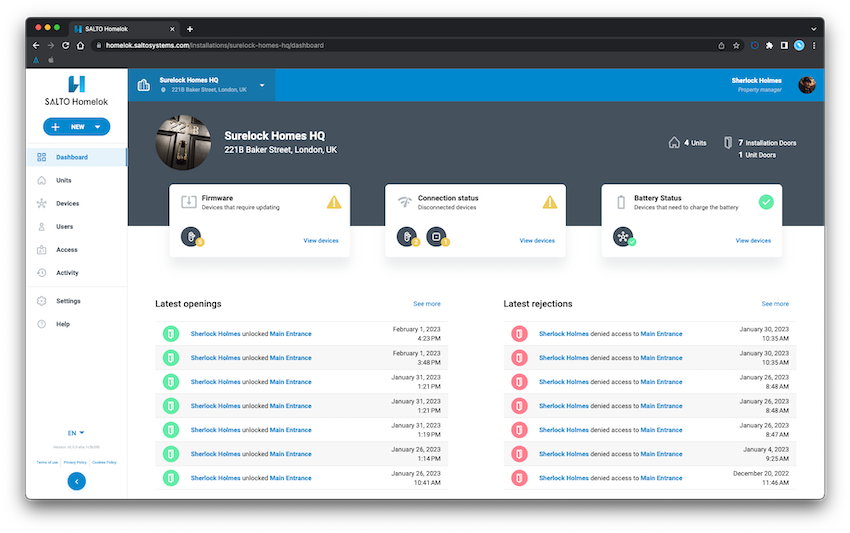The image size is (850, 533).
Task: View devices on the Battery Status card
Action: 753,241
